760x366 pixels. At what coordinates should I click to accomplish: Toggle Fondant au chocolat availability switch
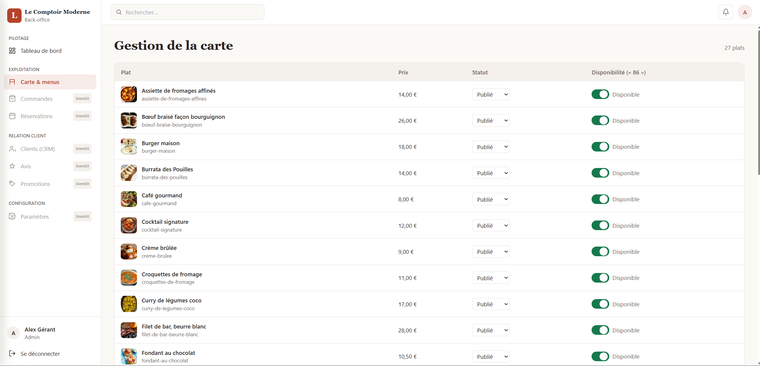click(x=600, y=356)
